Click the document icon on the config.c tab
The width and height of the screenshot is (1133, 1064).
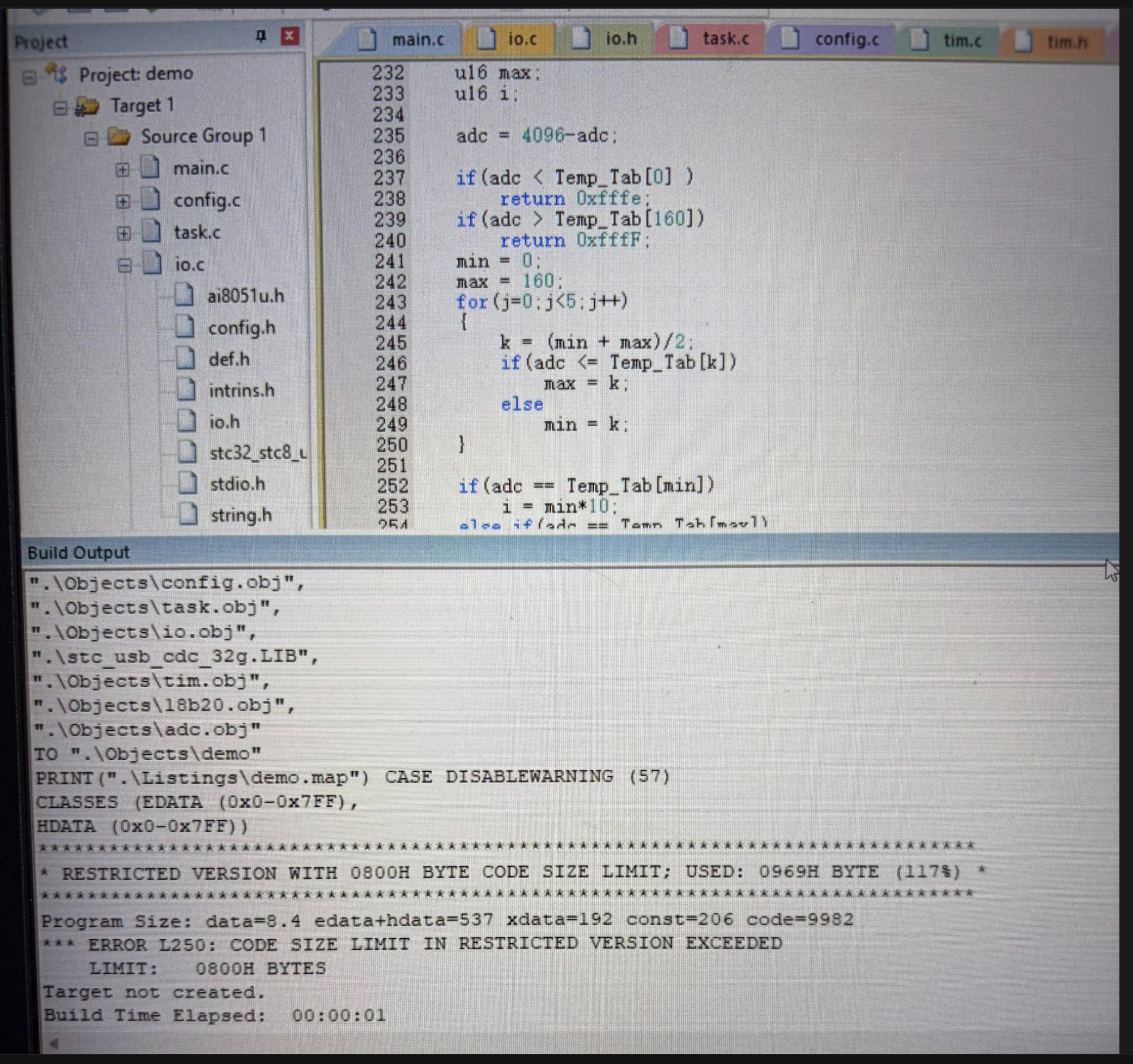(x=790, y=39)
